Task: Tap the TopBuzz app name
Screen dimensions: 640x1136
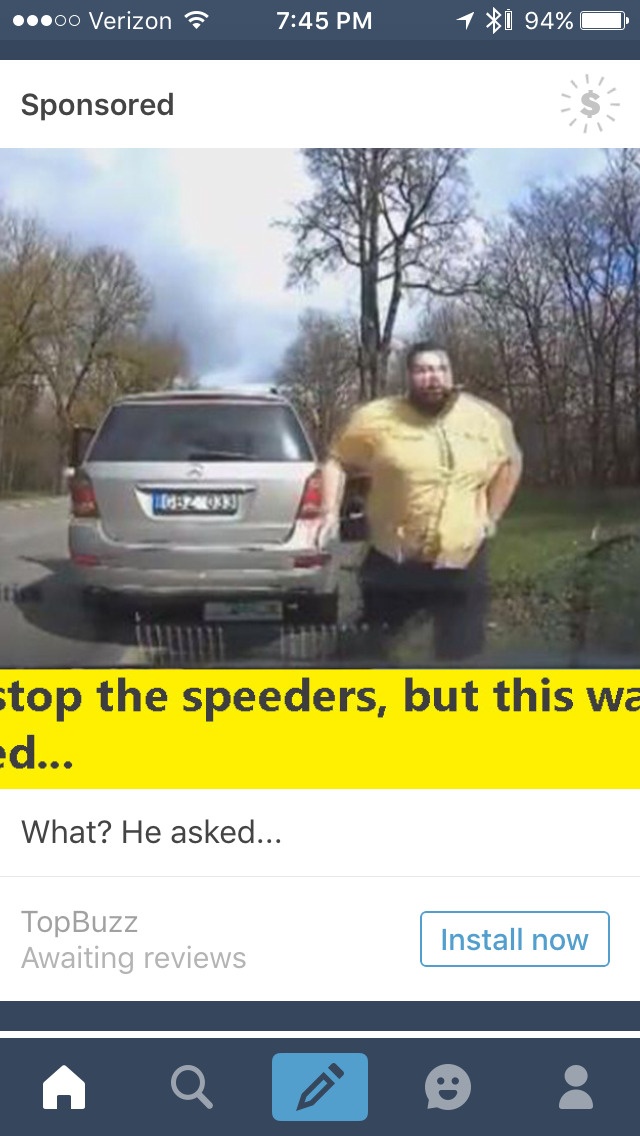Action: (80, 922)
